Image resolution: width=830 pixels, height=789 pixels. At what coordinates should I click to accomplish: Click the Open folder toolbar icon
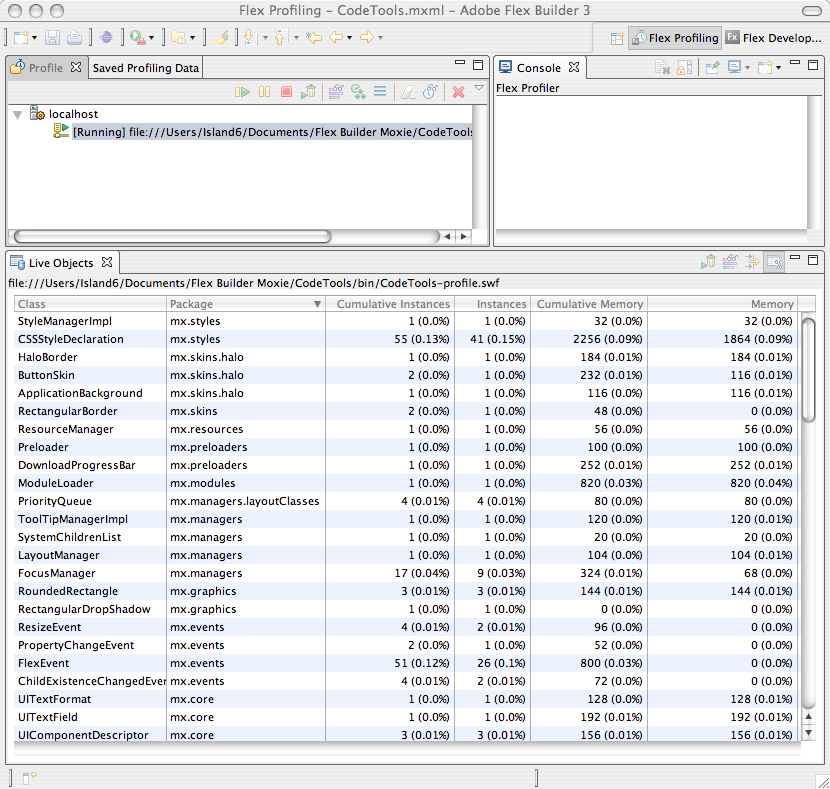tap(179, 38)
